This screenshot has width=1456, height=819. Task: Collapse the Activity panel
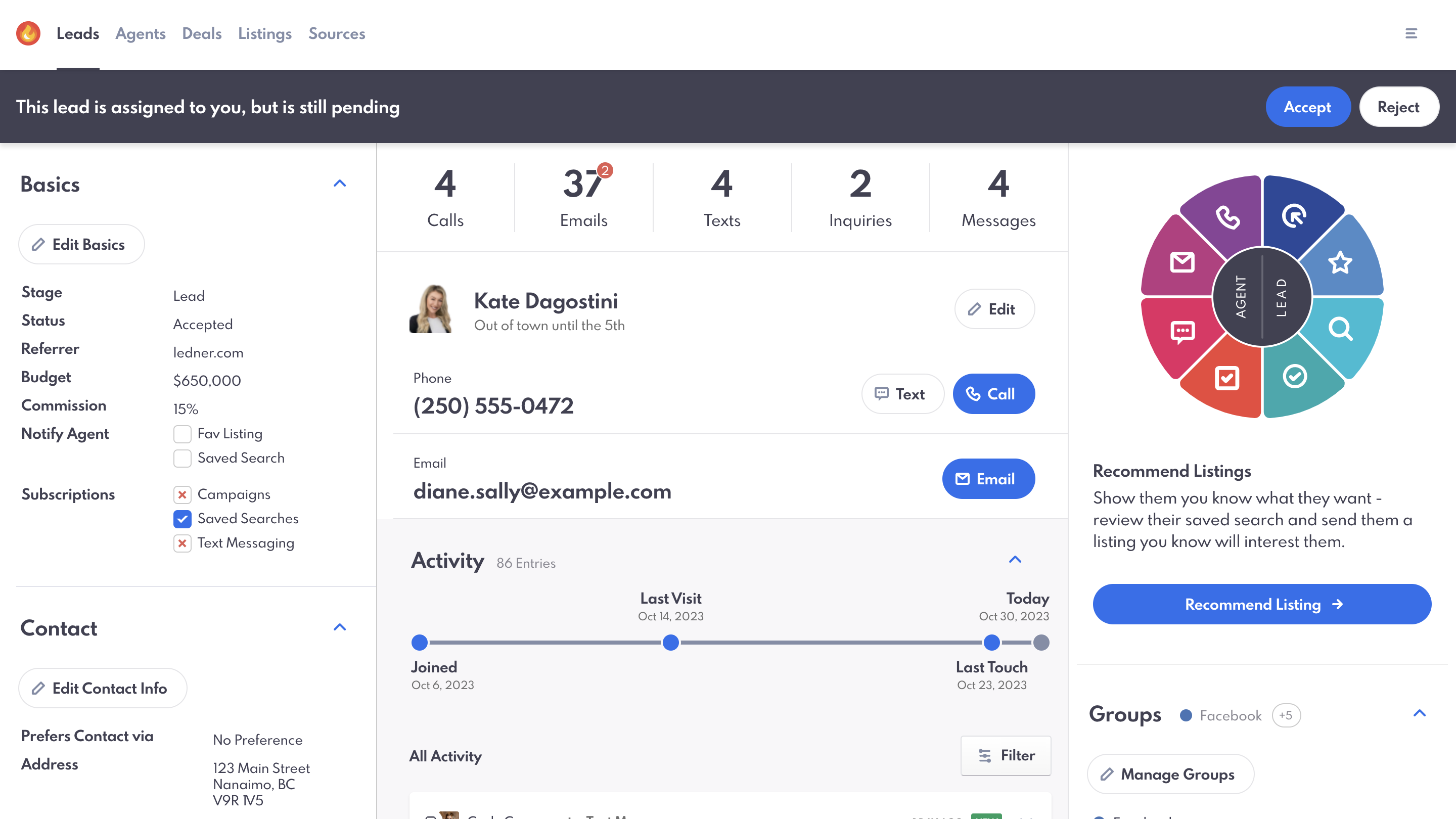(x=1015, y=560)
